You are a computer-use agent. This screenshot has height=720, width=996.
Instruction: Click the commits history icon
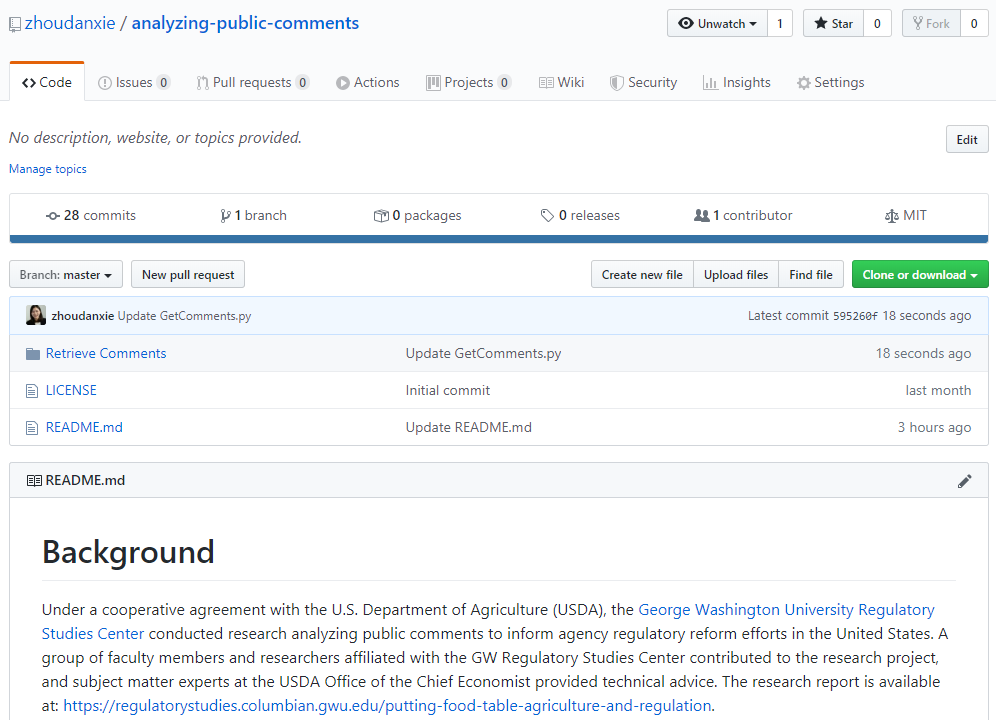[53, 216]
